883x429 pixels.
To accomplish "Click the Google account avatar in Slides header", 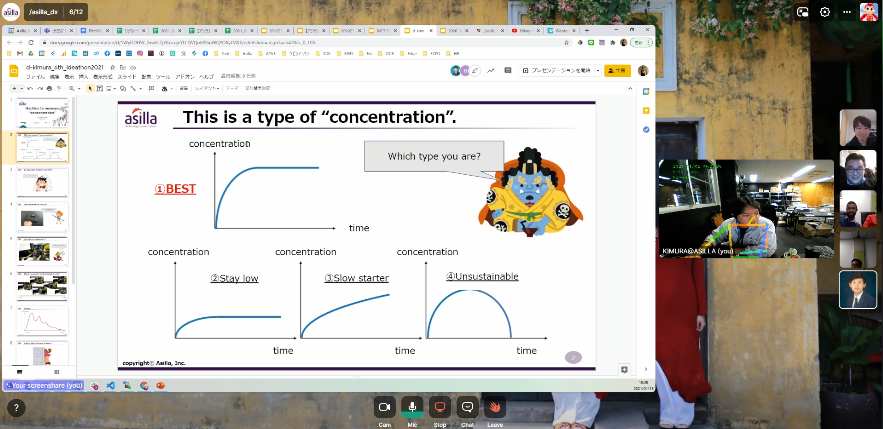I will pyautogui.click(x=643, y=70).
